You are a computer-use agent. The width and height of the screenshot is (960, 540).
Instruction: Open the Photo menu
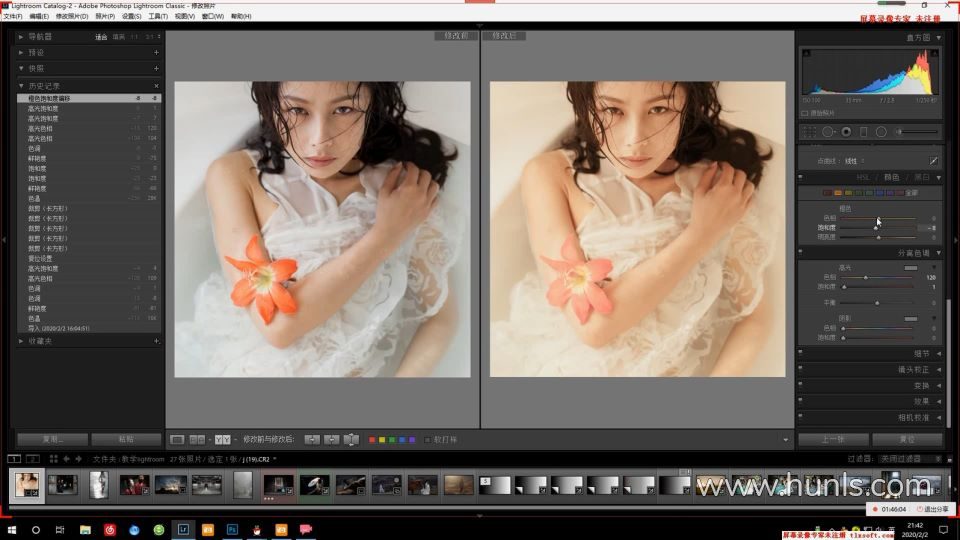pyautogui.click(x=105, y=17)
